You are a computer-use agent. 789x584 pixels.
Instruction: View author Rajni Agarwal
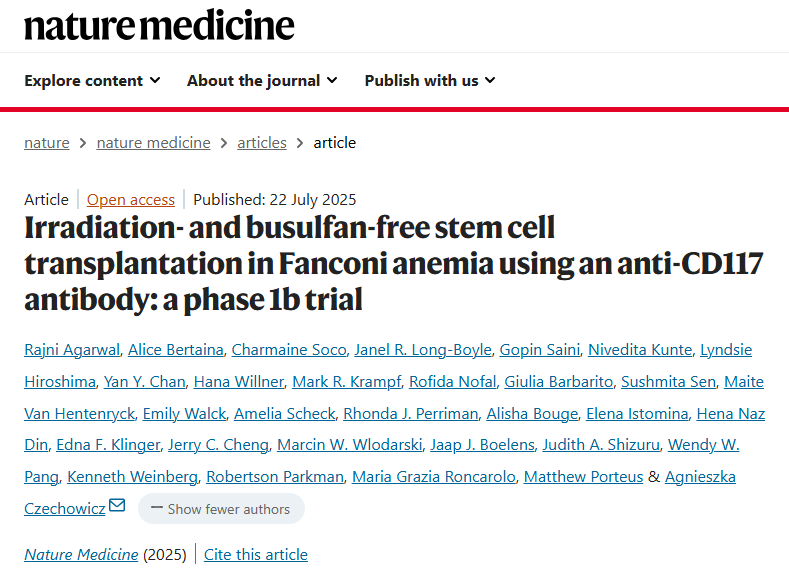point(72,350)
